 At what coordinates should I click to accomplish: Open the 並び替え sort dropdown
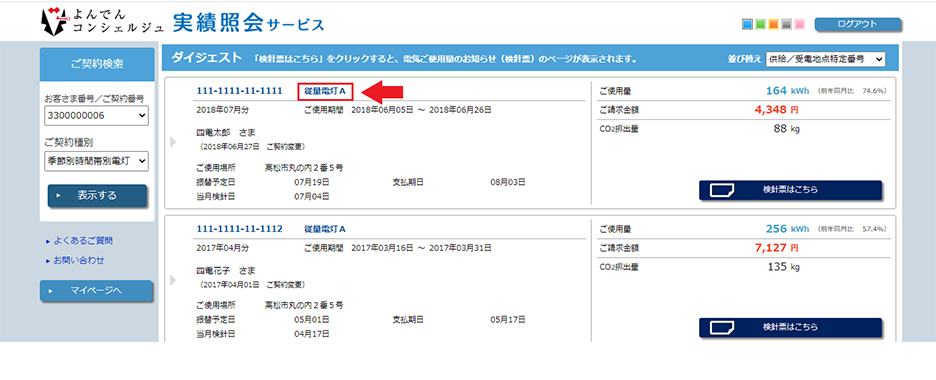click(826, 59)
